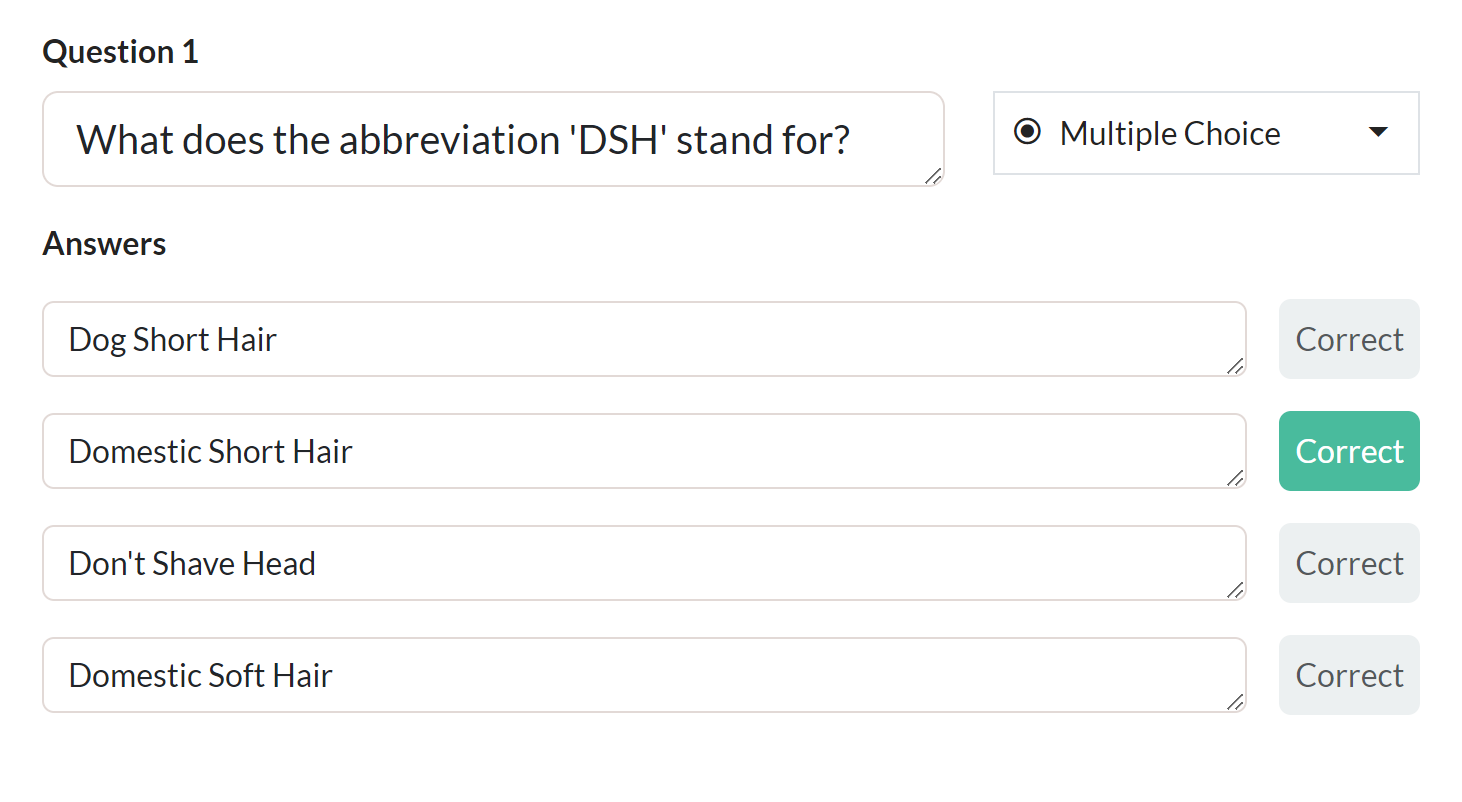Click inside the question text field

(x=493, y=139)
